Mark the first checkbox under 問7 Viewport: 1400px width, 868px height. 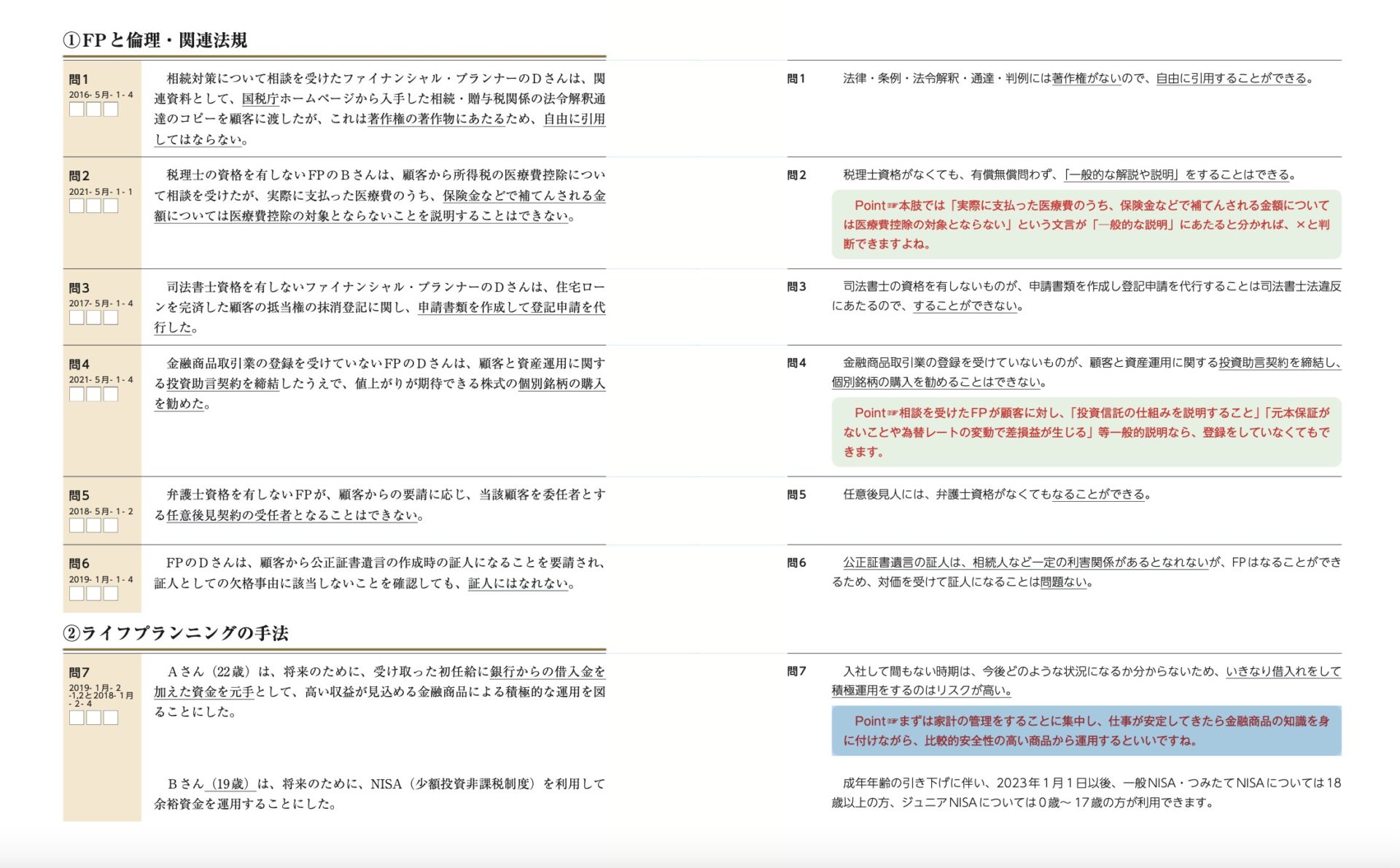point(77,718)
